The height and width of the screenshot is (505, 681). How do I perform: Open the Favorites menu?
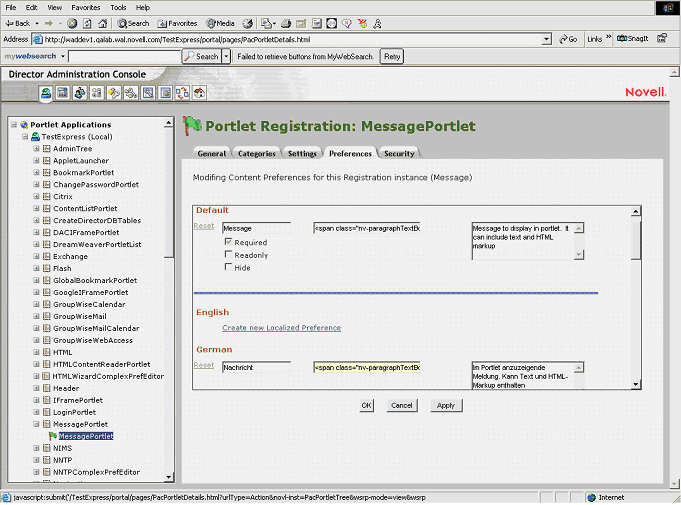(x=86, y=7)
